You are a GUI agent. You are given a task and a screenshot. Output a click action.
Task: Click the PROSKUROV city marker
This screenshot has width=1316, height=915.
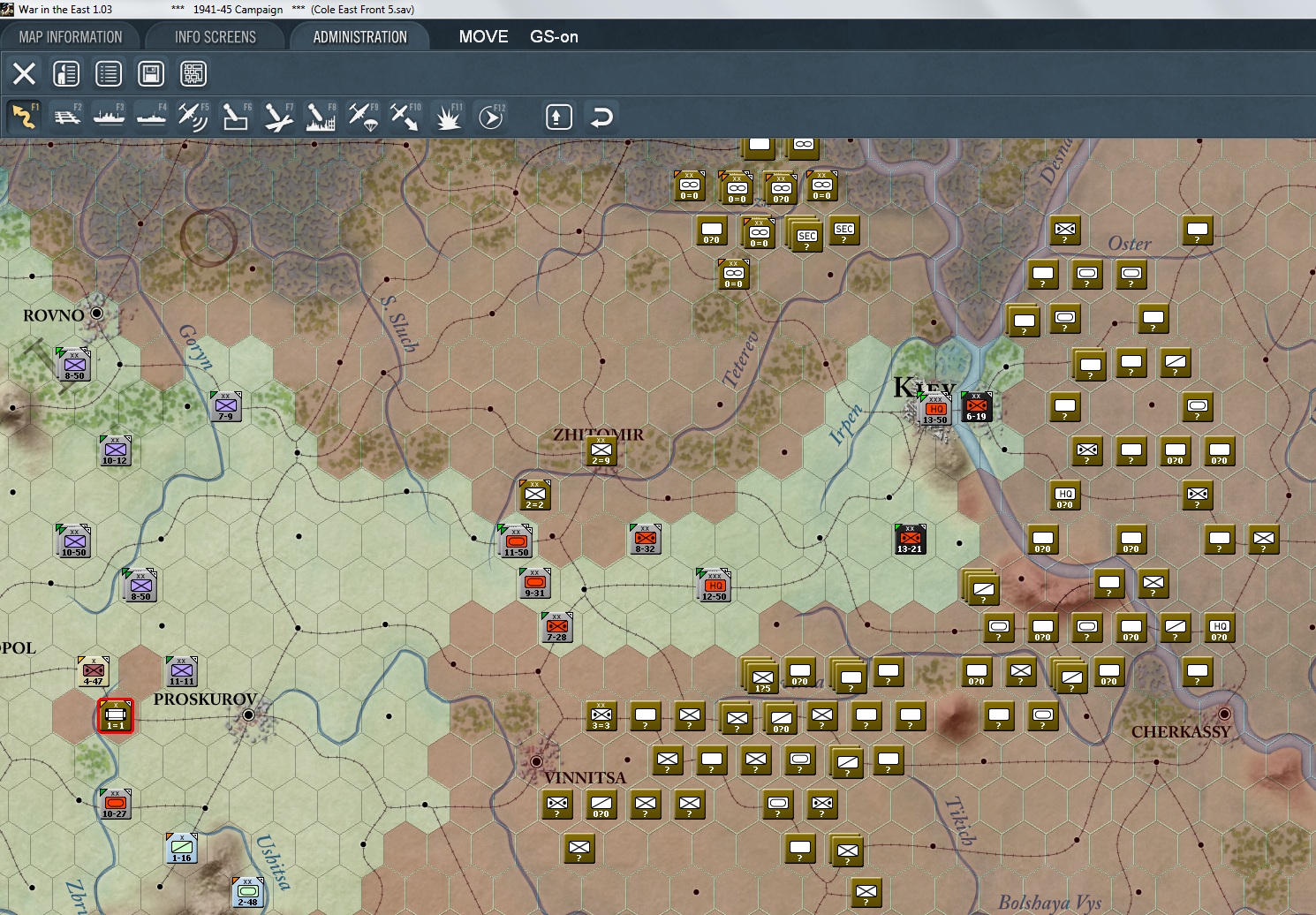click(x=249, y=715)
